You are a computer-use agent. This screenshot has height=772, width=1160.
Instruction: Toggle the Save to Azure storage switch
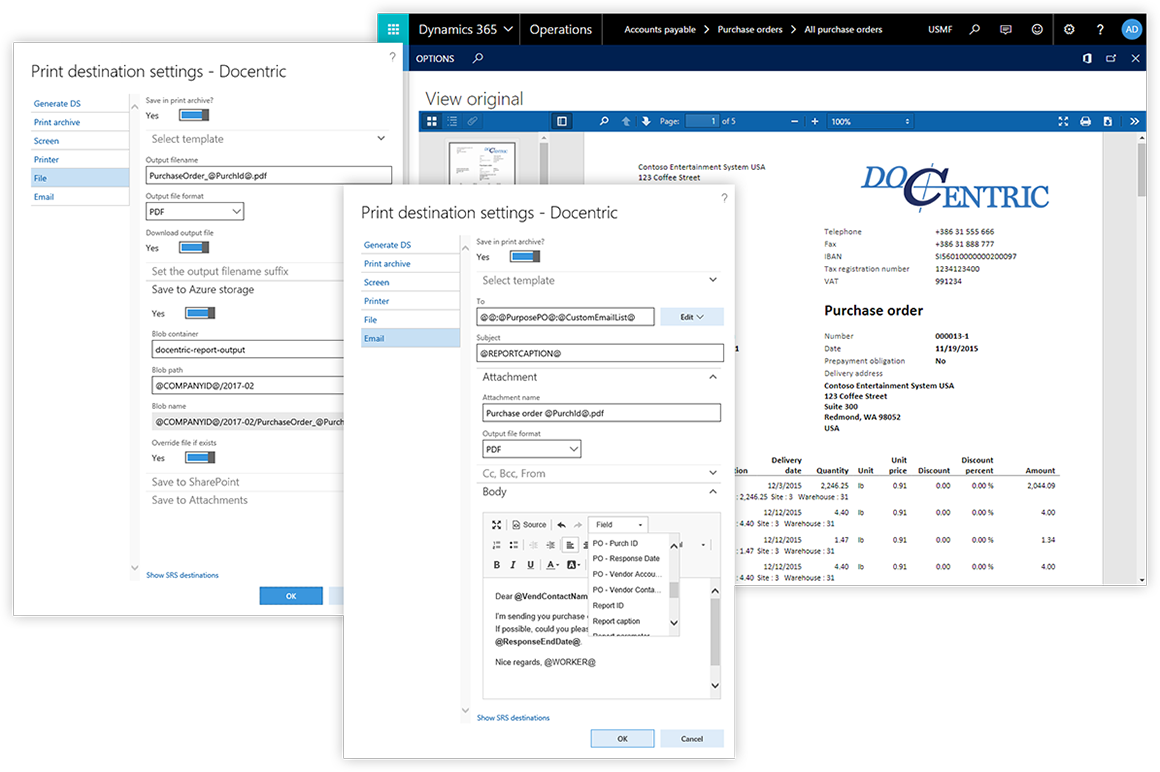click(x=200, y=314)
